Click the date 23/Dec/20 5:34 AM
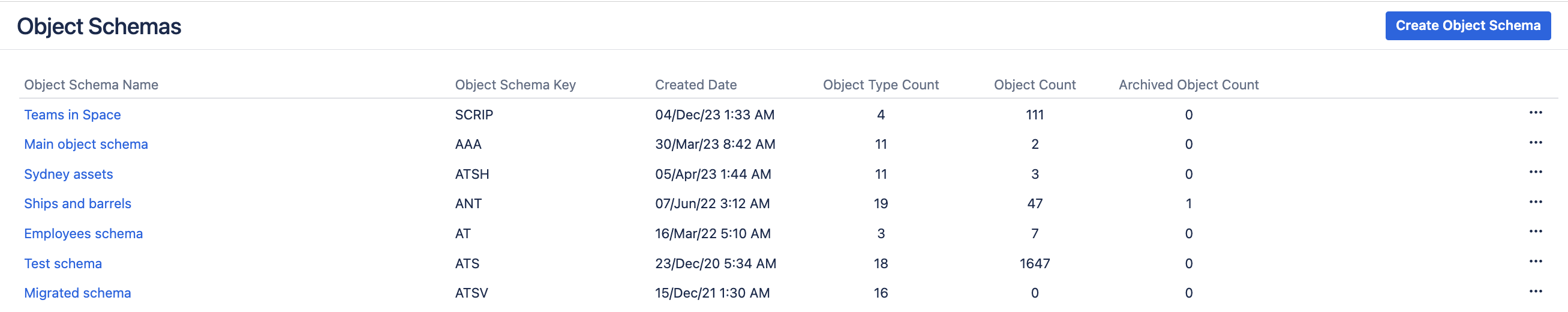 tap(715, 263)
